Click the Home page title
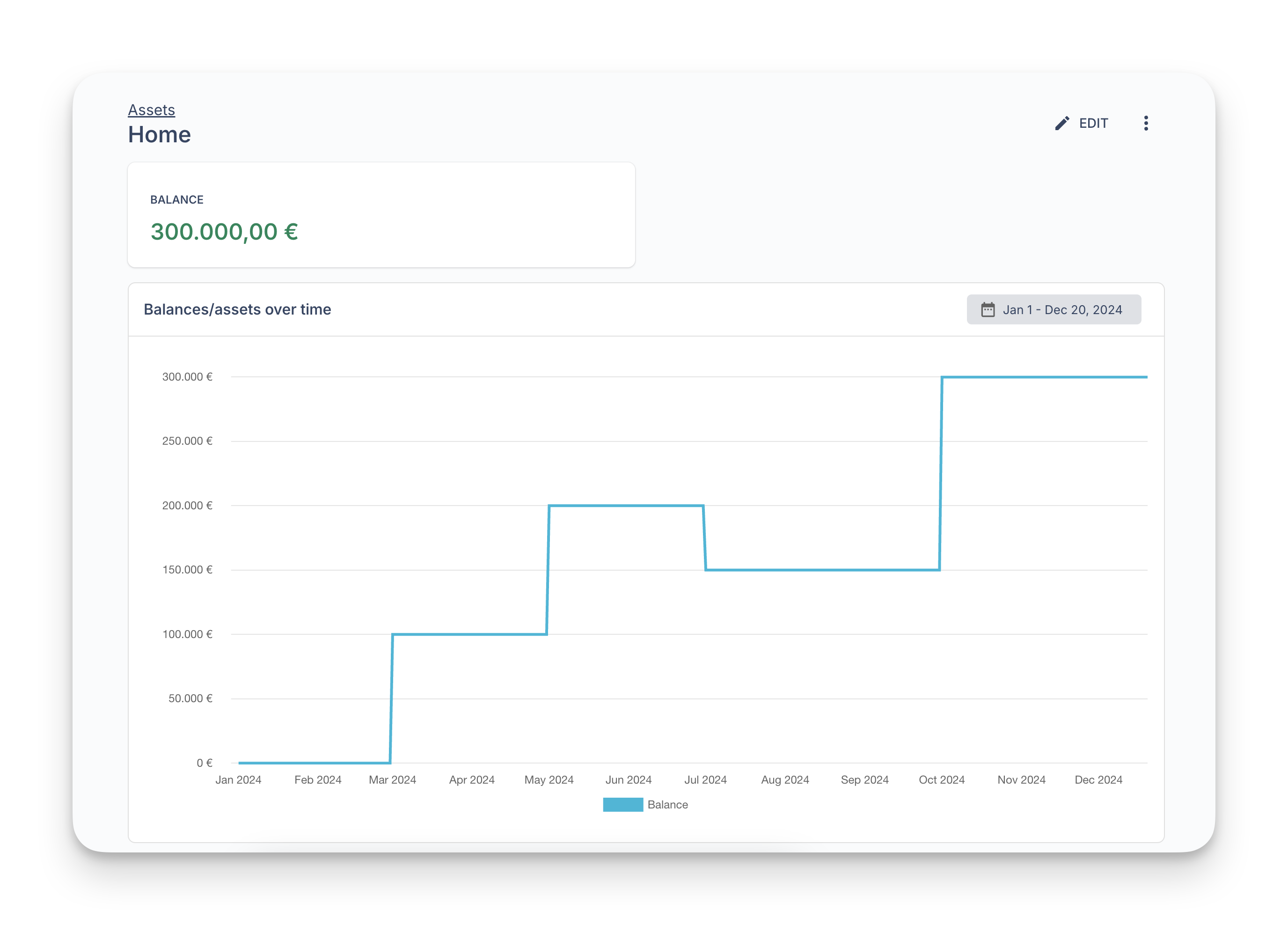The height and width of the screenshot is (925, 1288). (x=159, y=135)
